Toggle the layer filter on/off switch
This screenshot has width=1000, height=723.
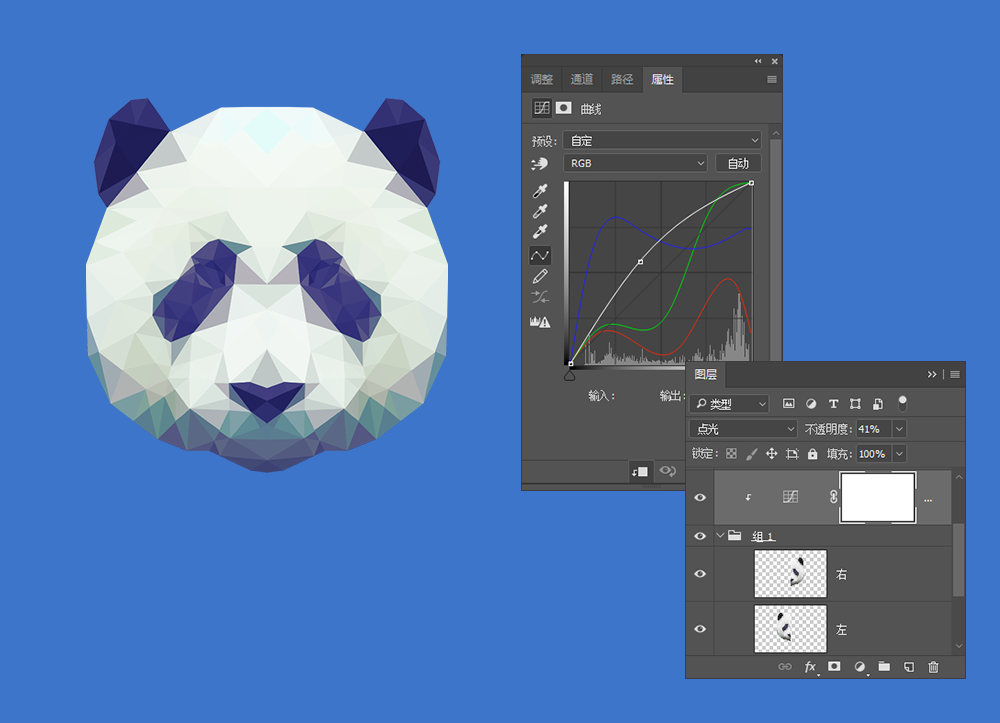903,403
